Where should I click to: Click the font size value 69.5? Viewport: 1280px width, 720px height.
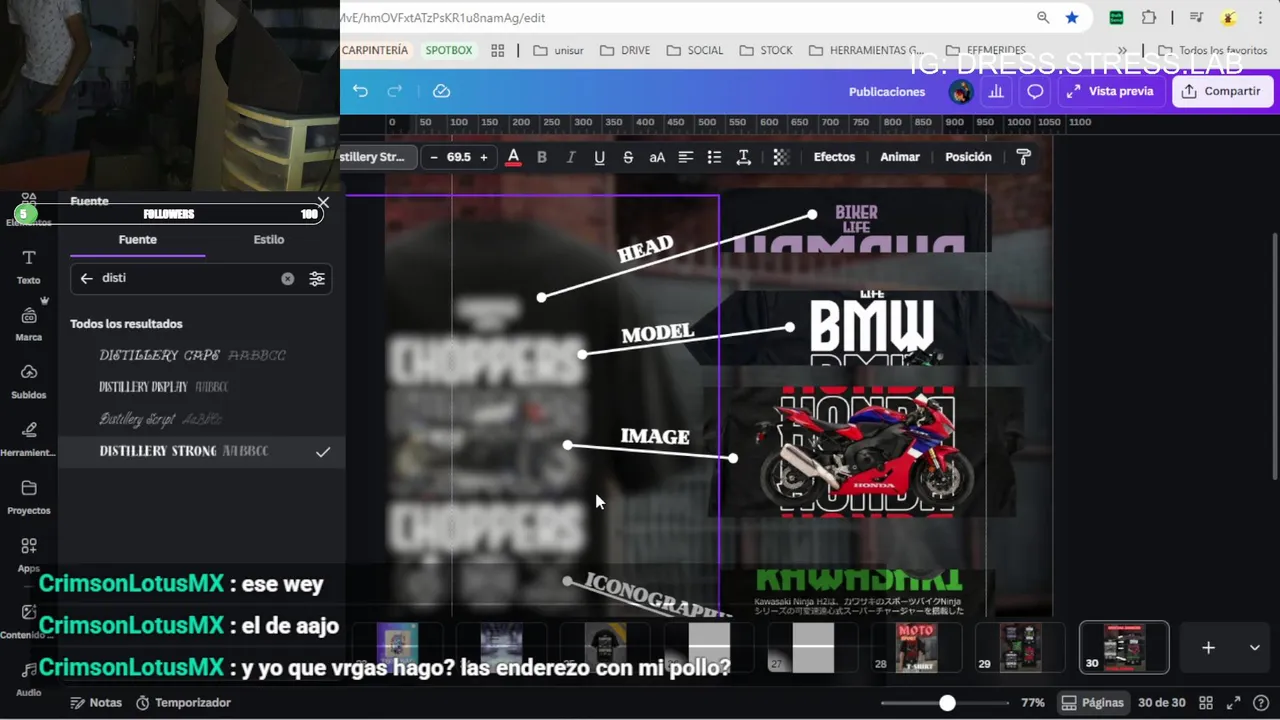tap(459, 157)
